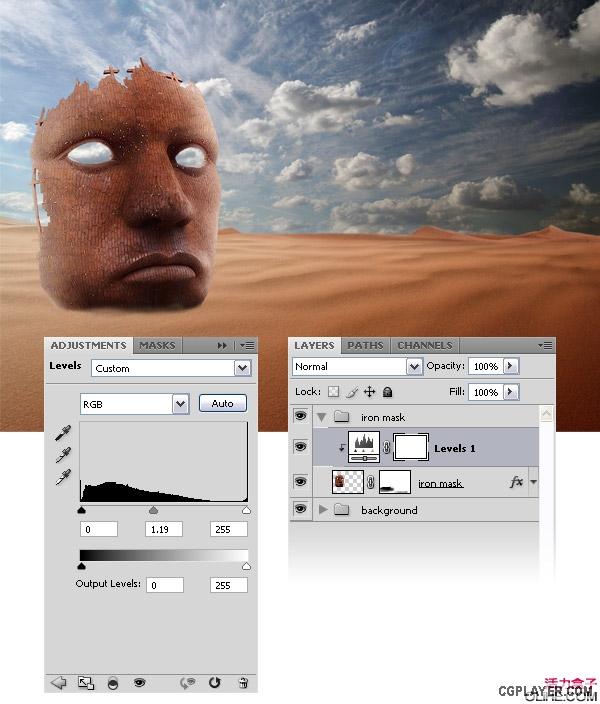This screenshot has width=600, height=704.
Task: Click the Auto levels button
Action: [x=223, y=403]
